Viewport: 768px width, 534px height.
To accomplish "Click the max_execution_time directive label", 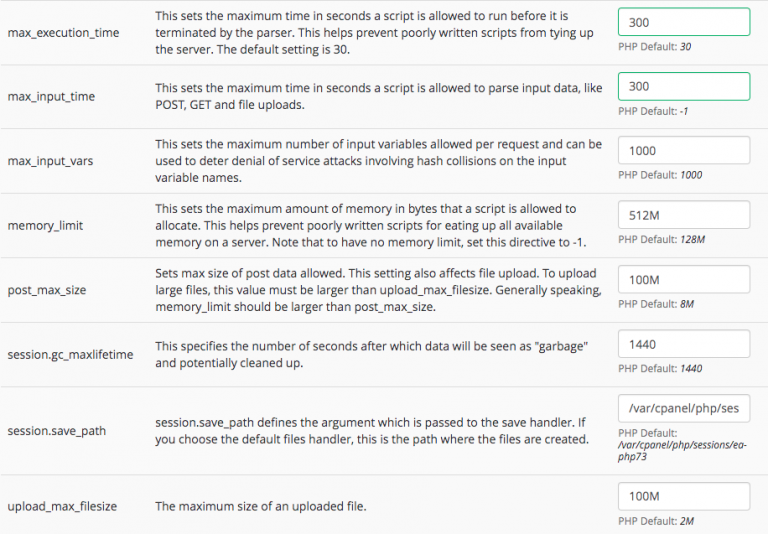I will 63,33.
